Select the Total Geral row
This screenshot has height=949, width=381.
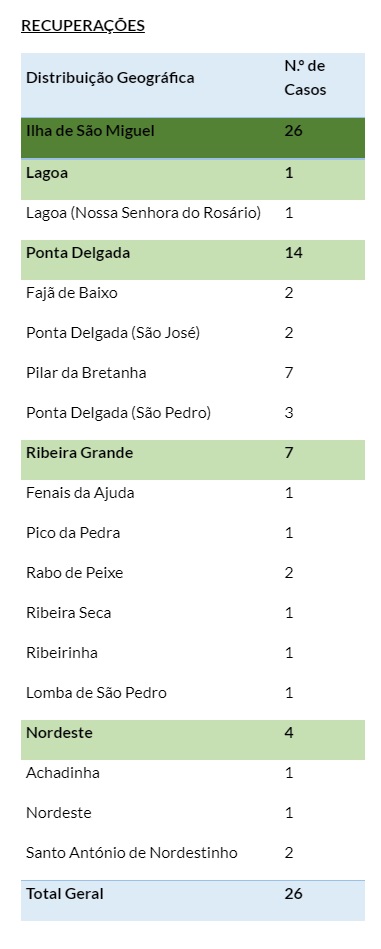click(x=193, y=901)
